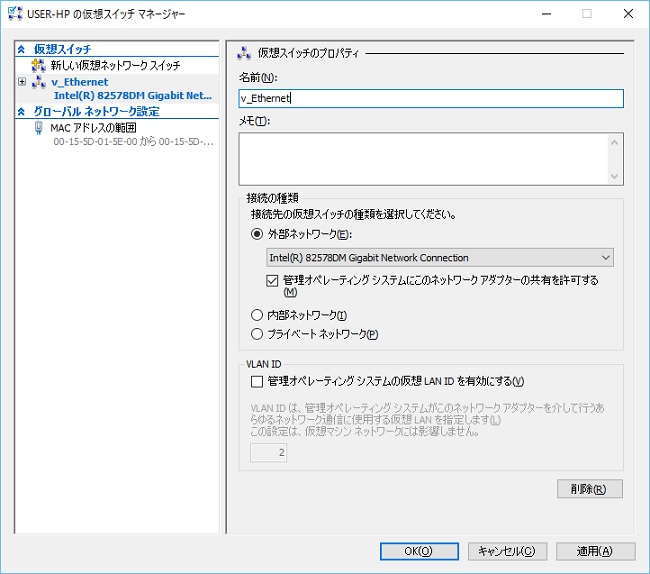
Task: Select 内部ネットワーク radio button
Action: tap(257, 315)
